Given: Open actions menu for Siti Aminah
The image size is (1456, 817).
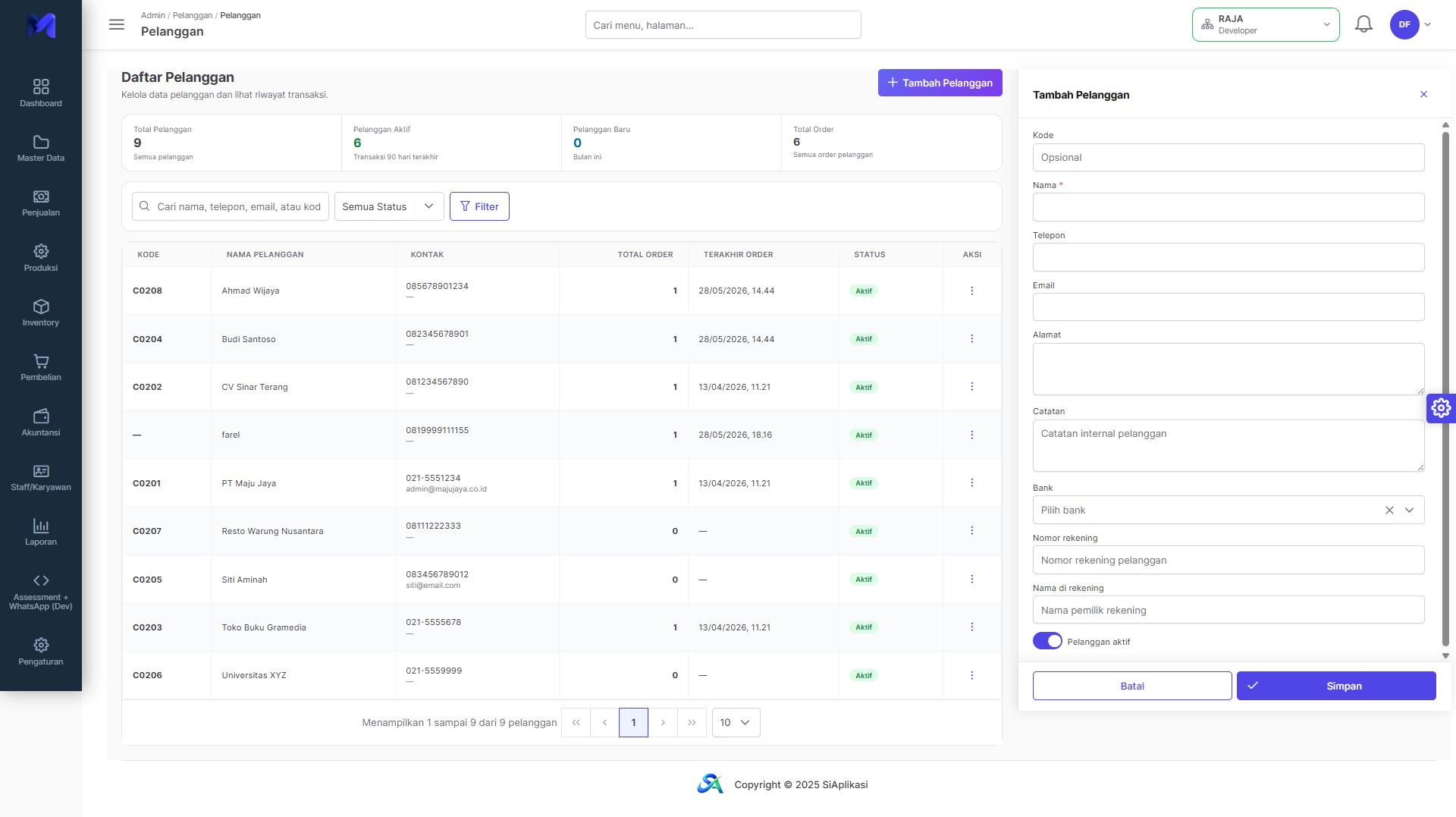Looking at the screenshot, I should [971, 579].
